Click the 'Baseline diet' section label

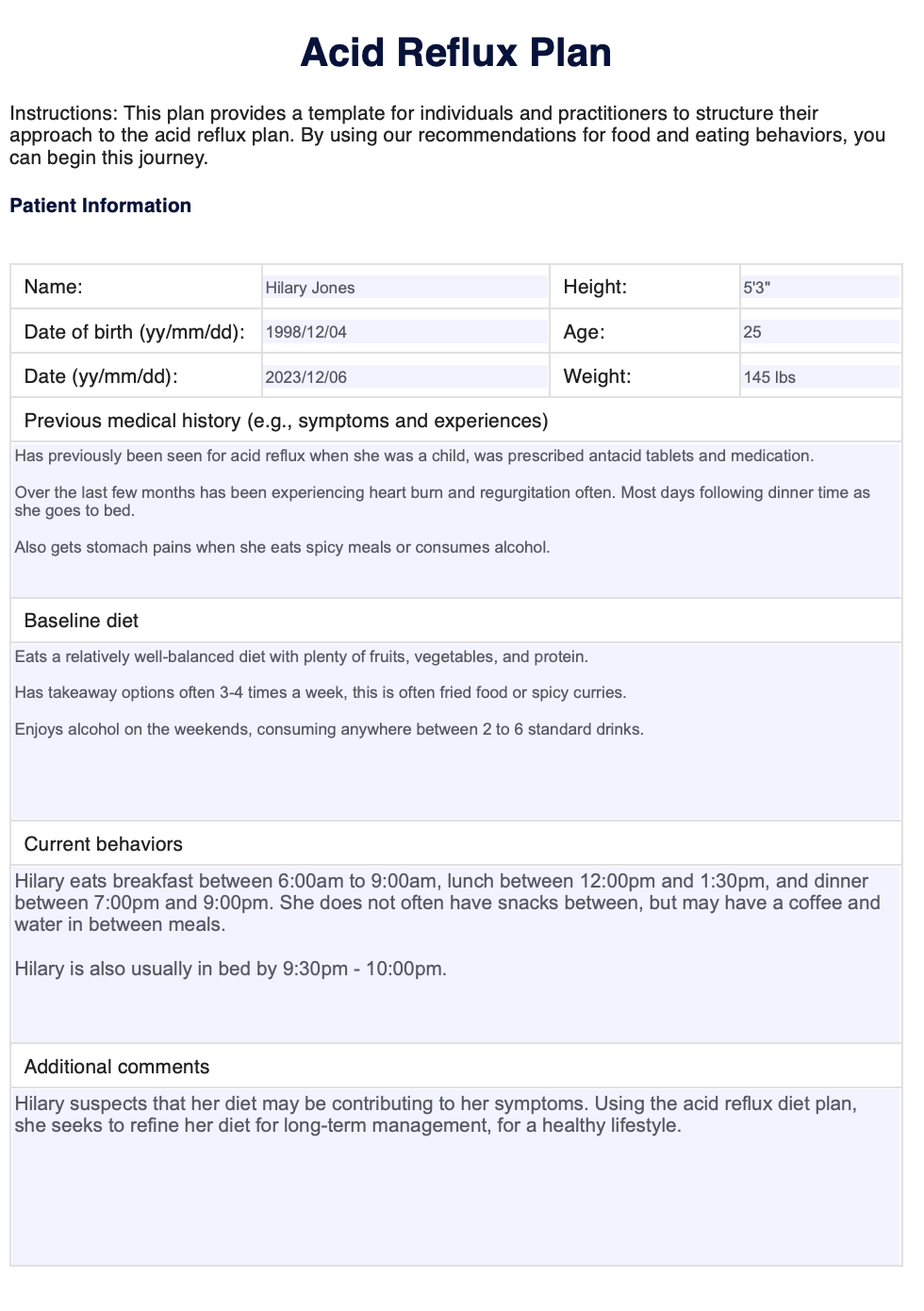coord(81,621)
